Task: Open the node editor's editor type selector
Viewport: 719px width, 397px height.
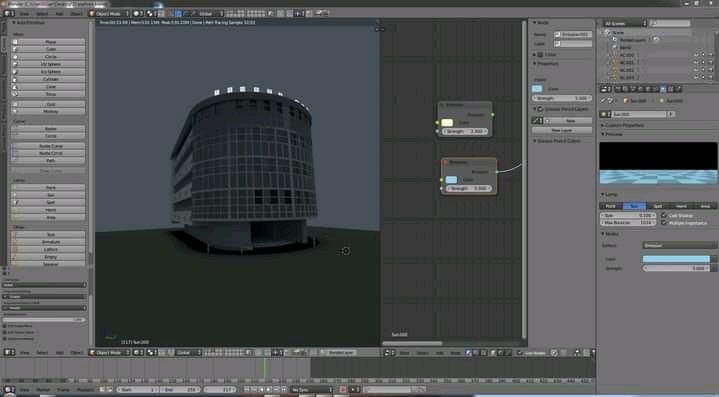Action: point(389,353)
